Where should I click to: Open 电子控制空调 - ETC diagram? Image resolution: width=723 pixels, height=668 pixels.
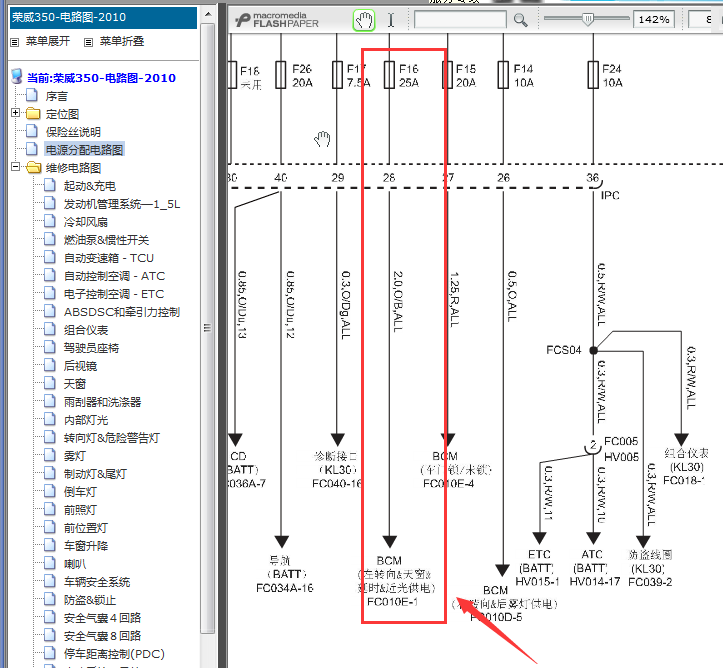[x=114, y=294]
